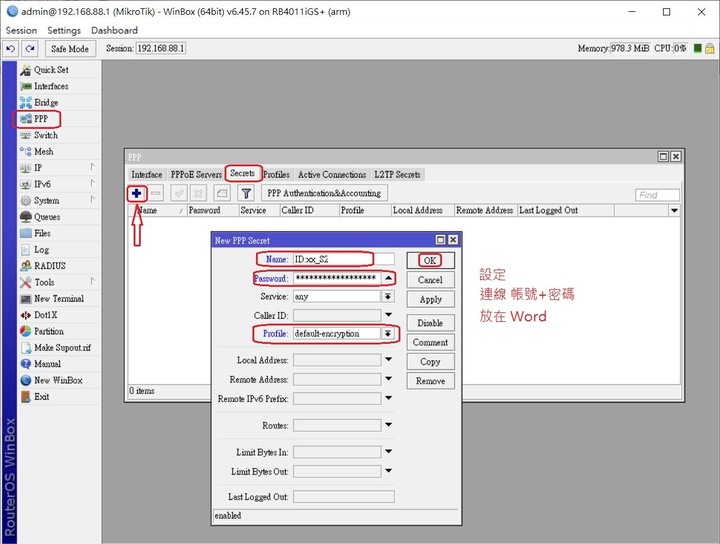Screen dimensions: 720x544
Task: Expand the Remote Address field arrow
Action: [x=388, y=379]
